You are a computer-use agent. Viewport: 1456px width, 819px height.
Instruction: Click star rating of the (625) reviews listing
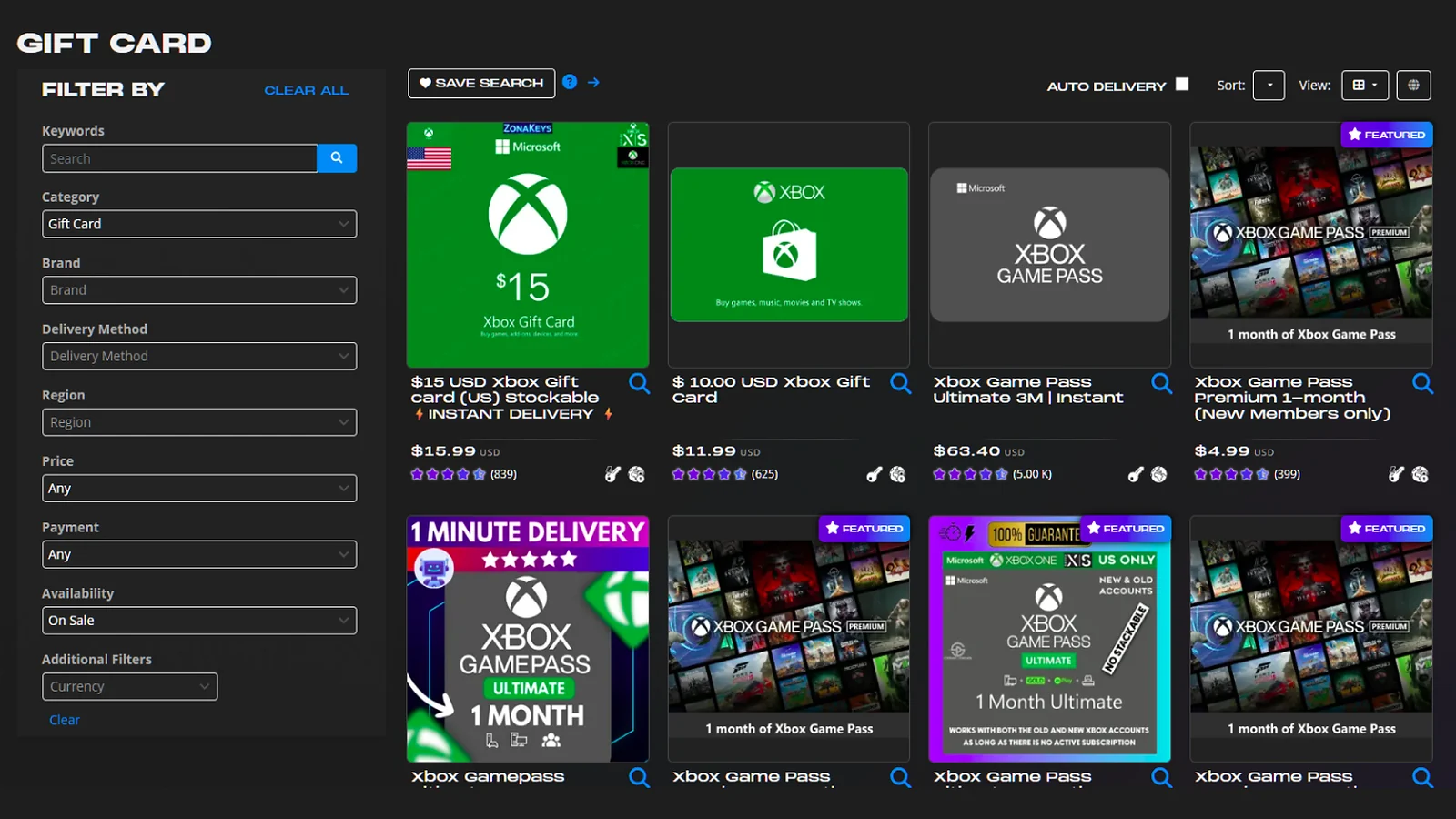(x=709, y=474)
